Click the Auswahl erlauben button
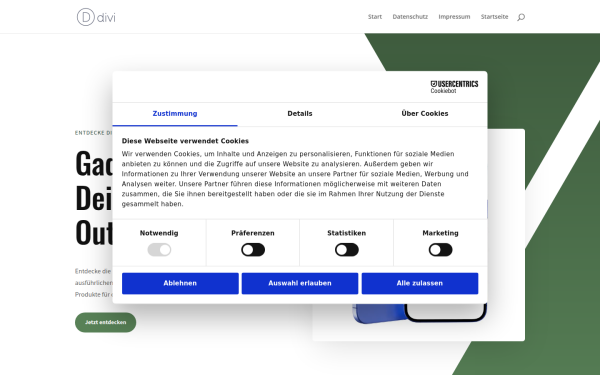 300,284
